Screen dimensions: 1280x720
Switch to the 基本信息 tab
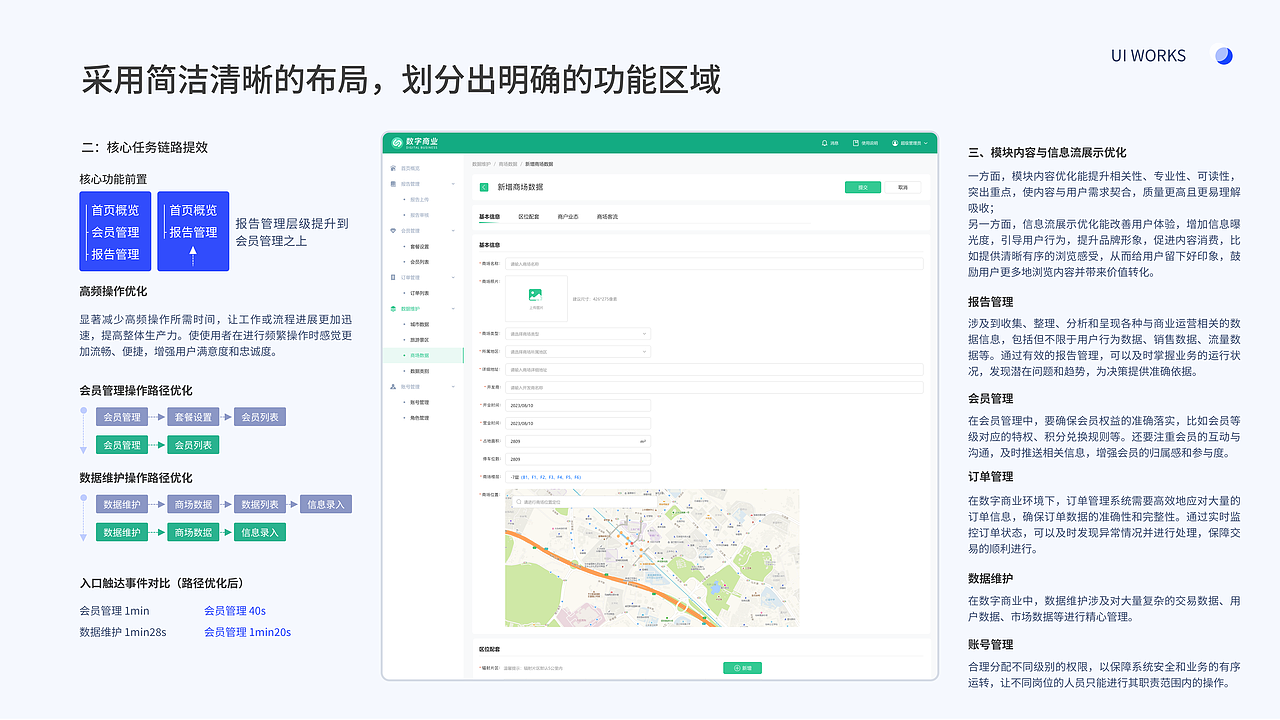[490, 216]
